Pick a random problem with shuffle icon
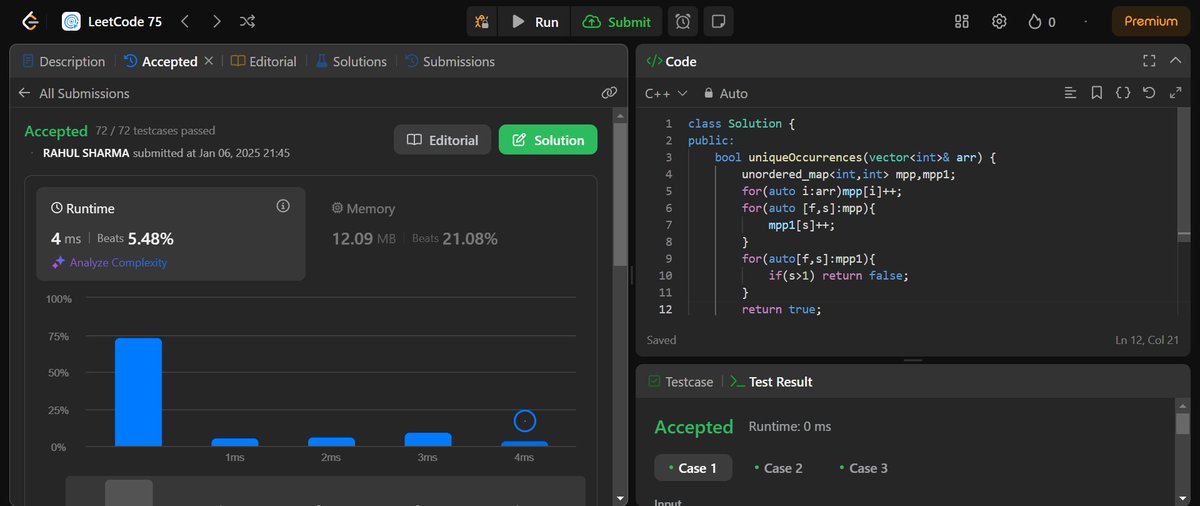This screenshot has height=506, width=1200. (x=248, y=21)
